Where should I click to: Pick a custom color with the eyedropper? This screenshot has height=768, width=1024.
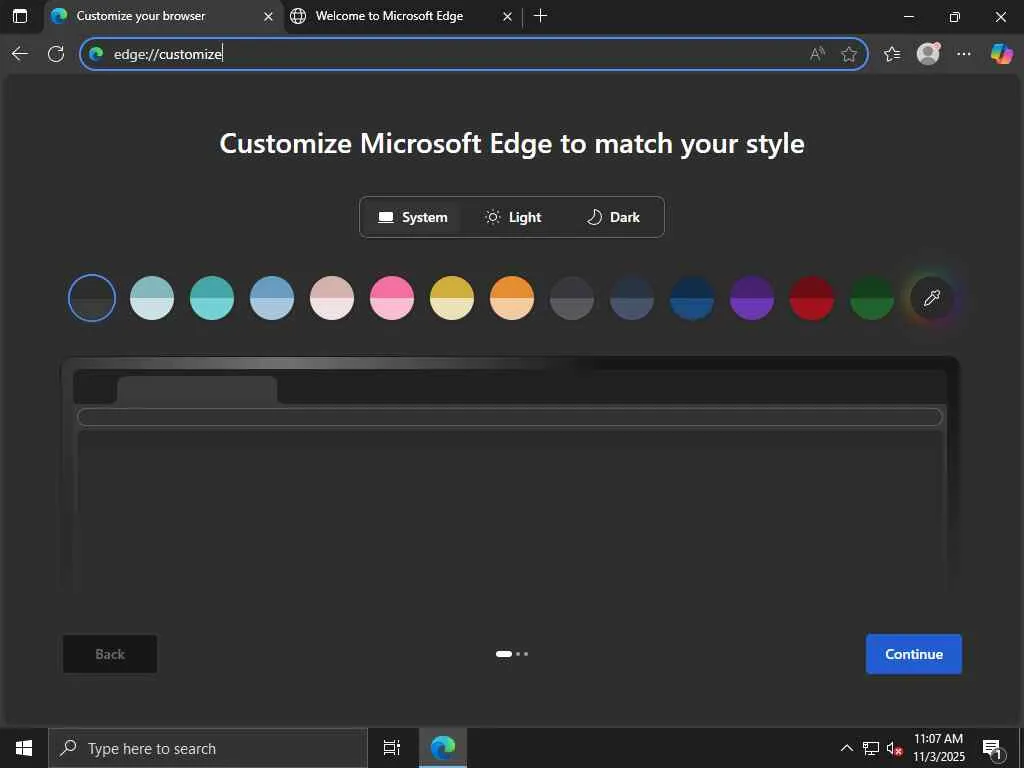(x=932, y=298)
